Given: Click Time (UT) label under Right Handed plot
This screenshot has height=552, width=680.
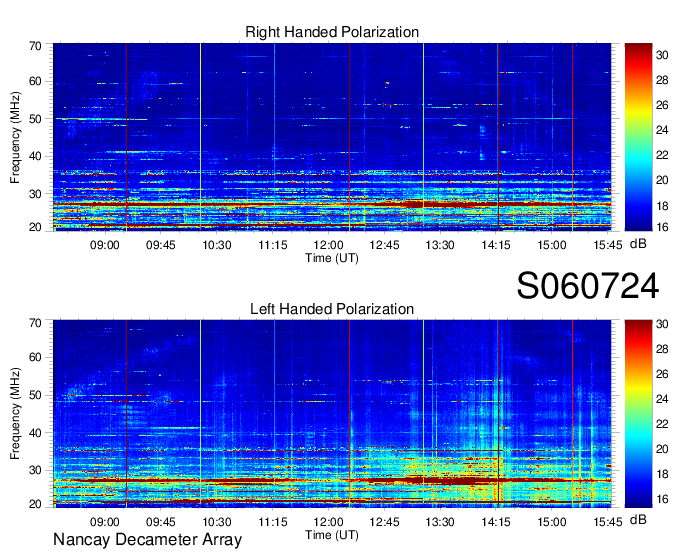Looking at the screenshot, I should coord(332,258).
